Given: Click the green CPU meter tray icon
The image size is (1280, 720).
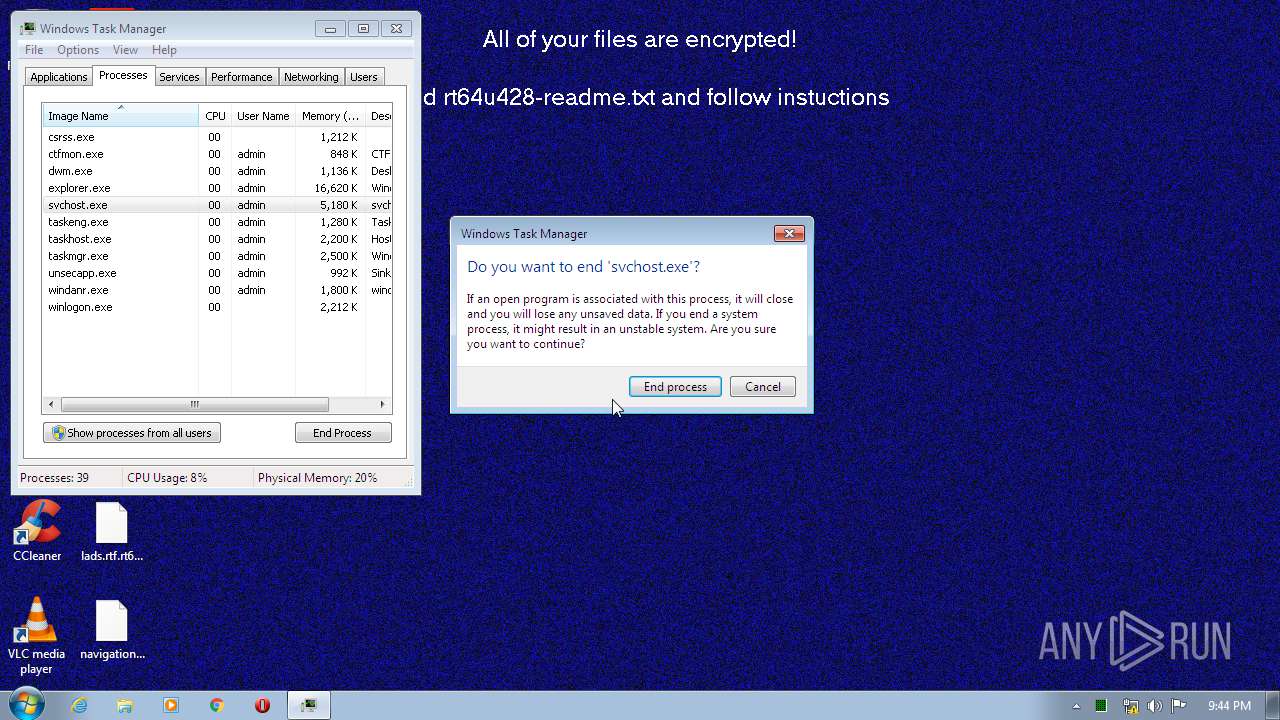Looking at the screenshot, I should (1101, 706).
